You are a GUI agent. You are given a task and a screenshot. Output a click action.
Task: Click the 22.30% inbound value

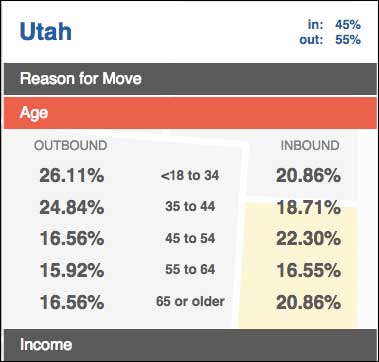tap(309, 239)
